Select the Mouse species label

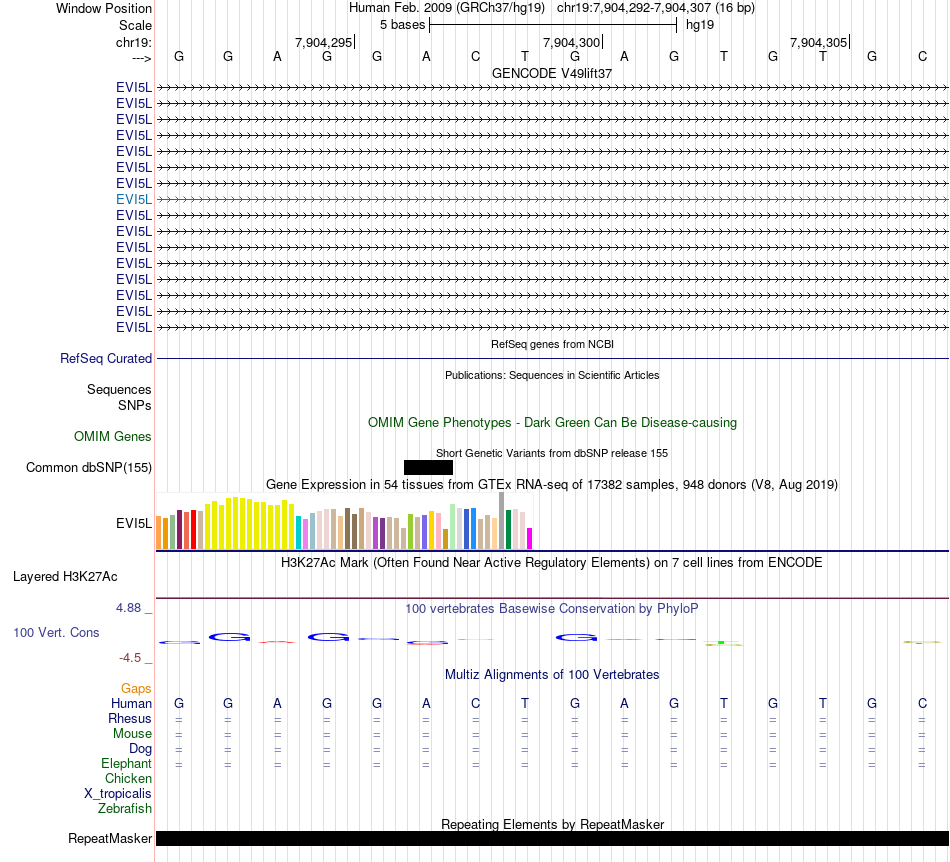133,734
